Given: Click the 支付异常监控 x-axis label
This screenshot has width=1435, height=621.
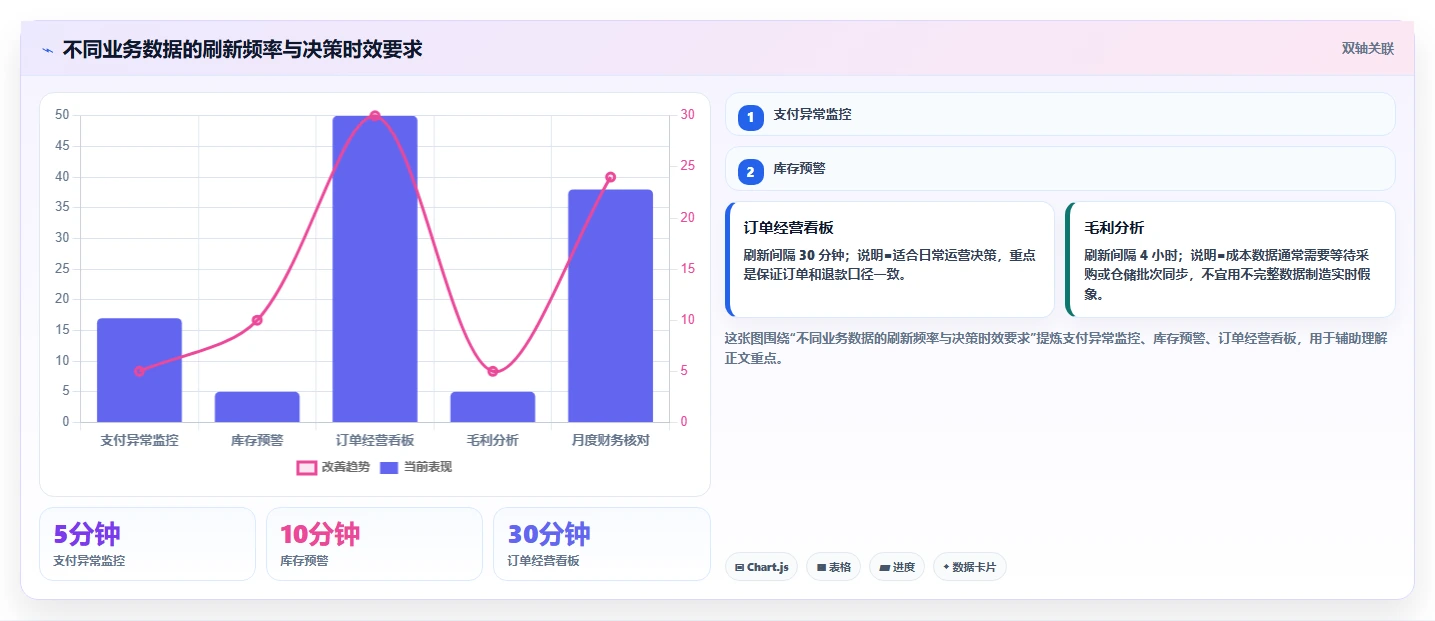Looking at the screenshot, I should [x=139, y=440].
